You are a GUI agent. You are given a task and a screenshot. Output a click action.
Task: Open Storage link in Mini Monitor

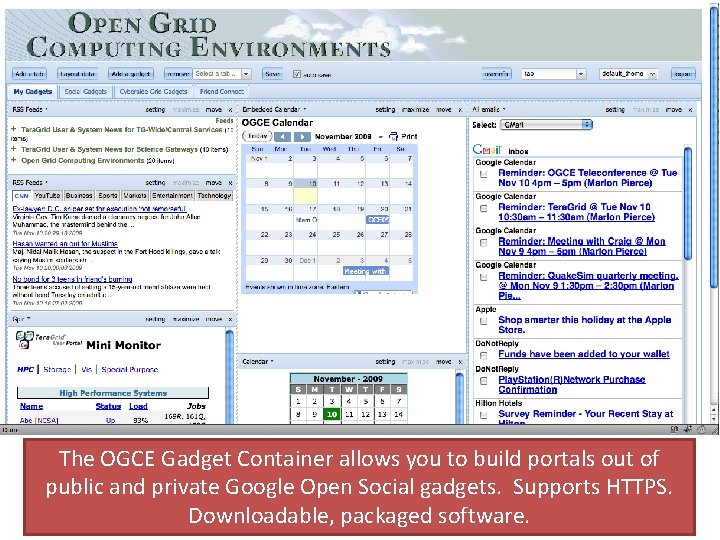(57, 369)
